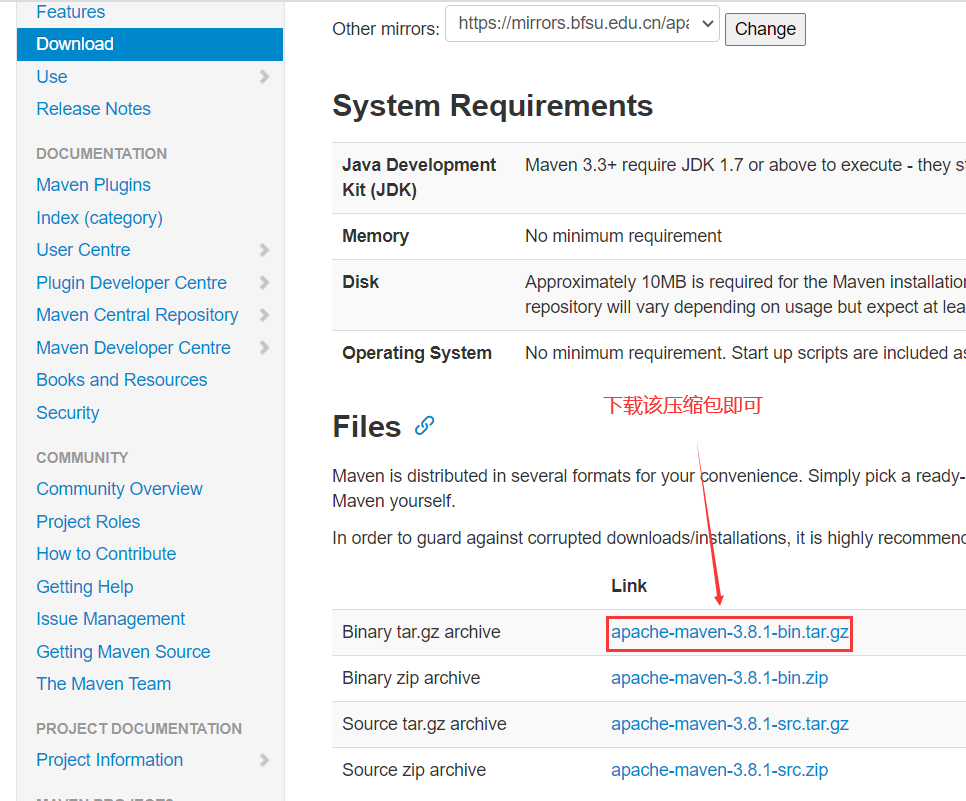
Task: Click the No minimum requirement memory value
Action: pyautogui.click(x=623, y=236)
